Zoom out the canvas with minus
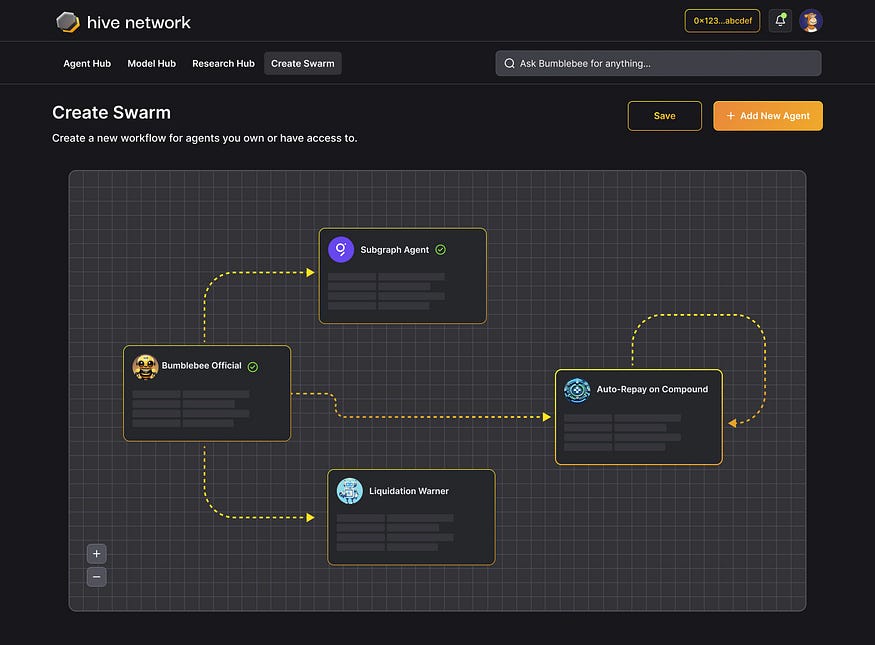Screen dimensions: 875x645 [x=97, y=576]
